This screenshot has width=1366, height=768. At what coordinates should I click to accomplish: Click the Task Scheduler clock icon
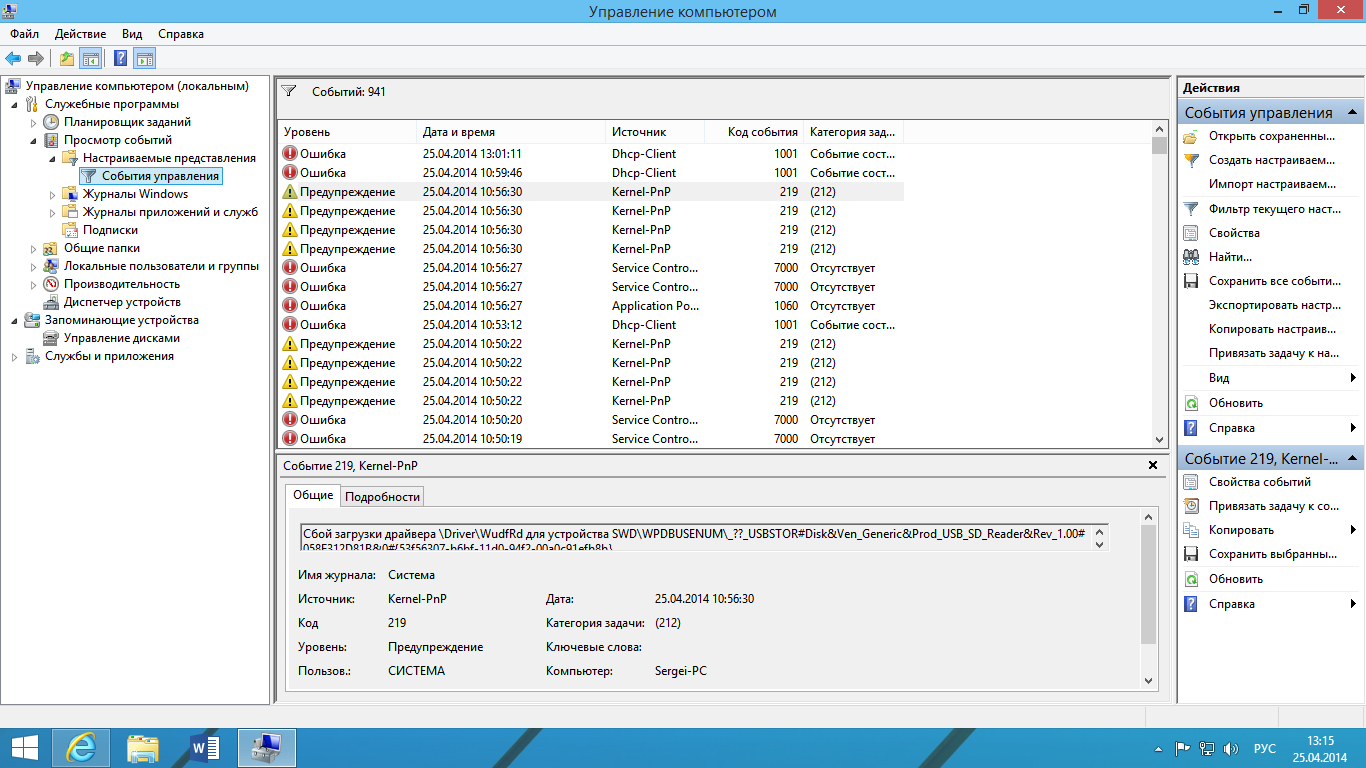(x=51, y=122)
